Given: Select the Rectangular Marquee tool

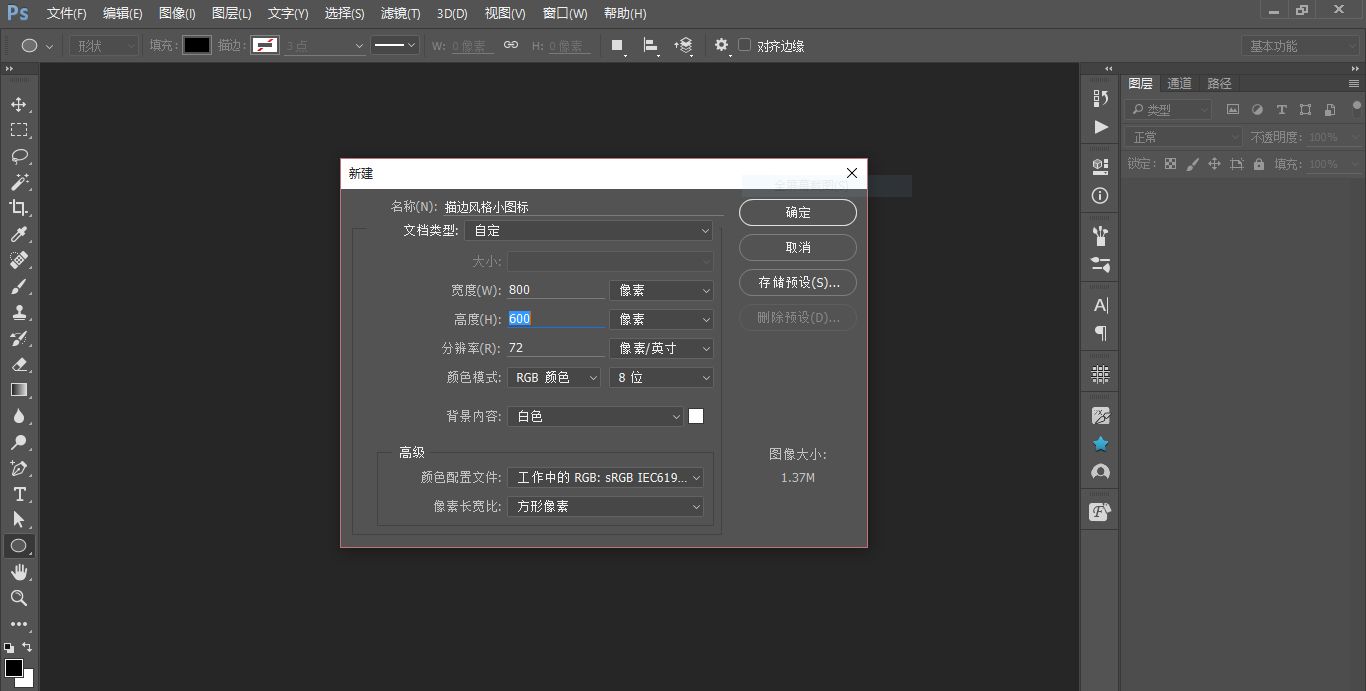Looking at the screenshot, I should pos(19,130).
